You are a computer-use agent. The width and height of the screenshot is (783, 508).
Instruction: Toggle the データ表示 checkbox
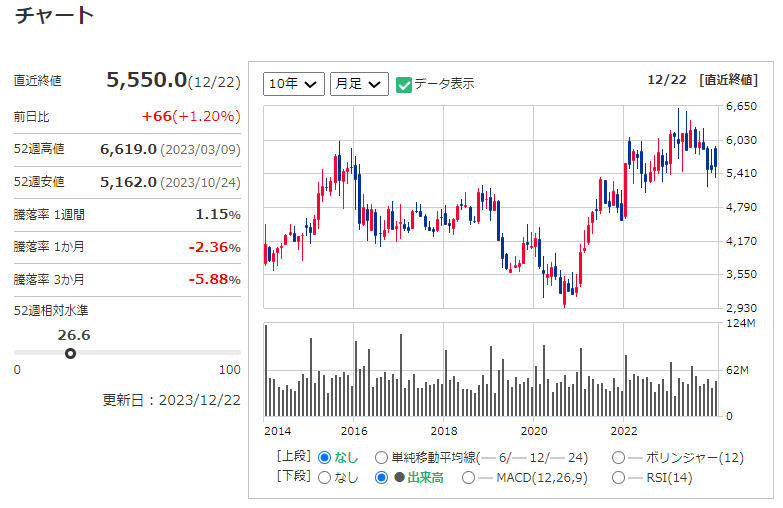point(405,84)
